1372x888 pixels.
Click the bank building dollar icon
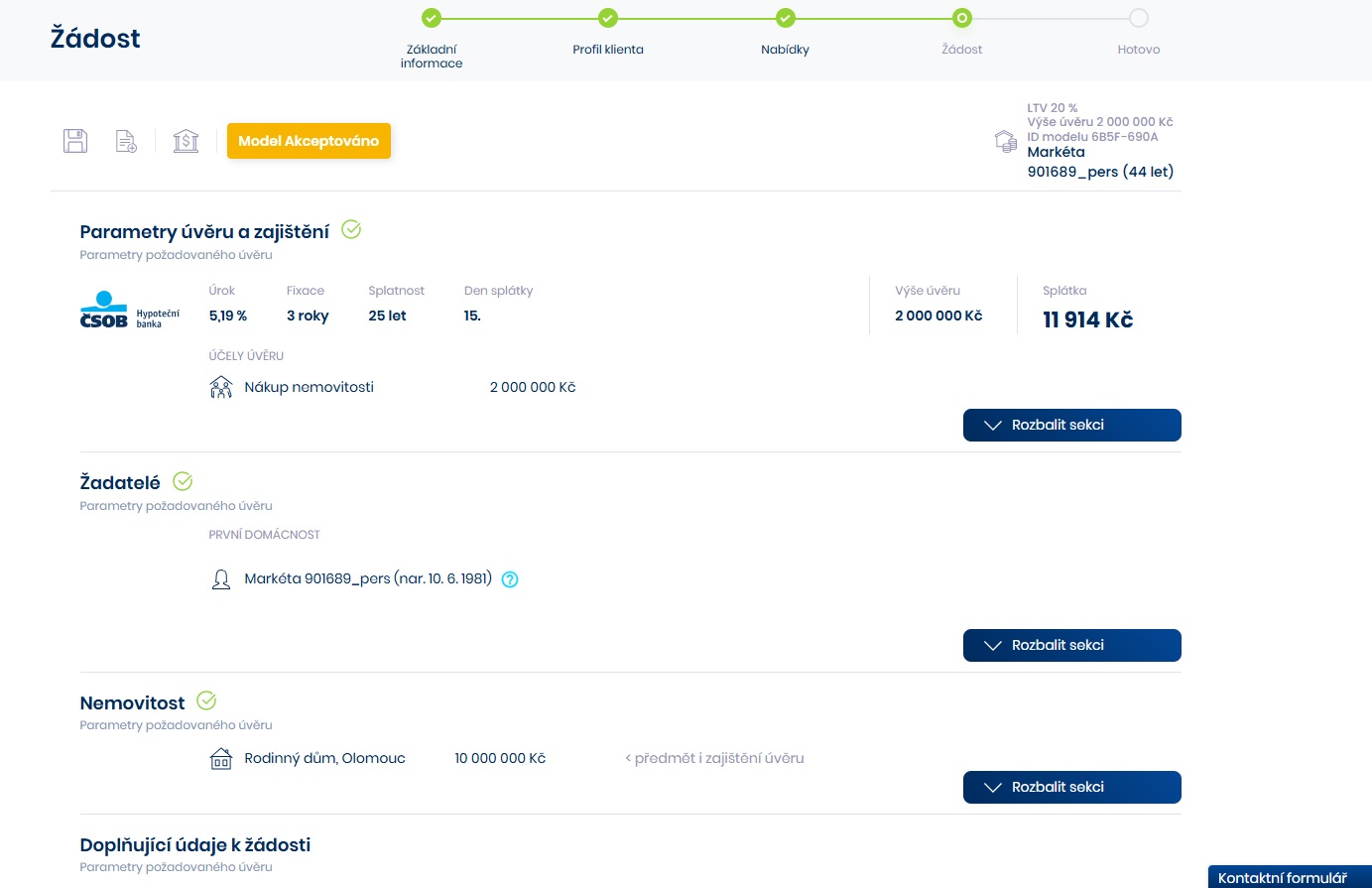click(x=186, y=141)
